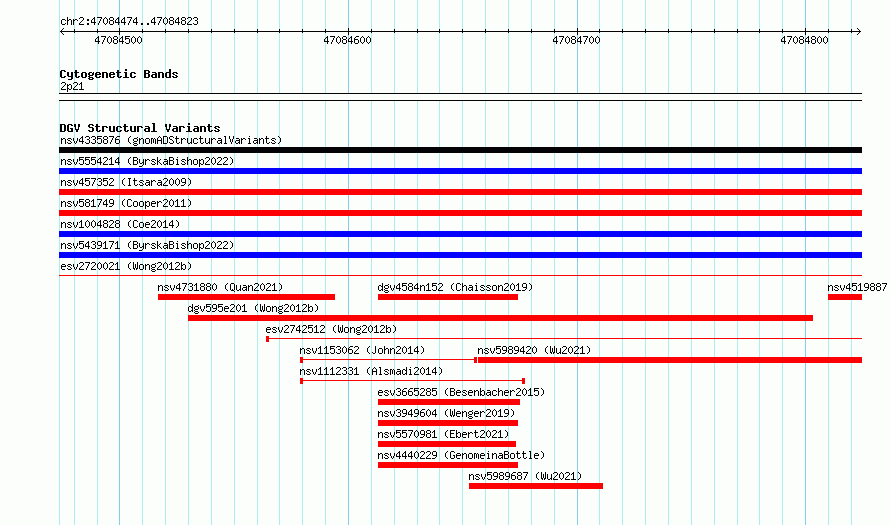The height and width of the screenshot is (525, 890).
Task: Click the DGV Structural Variants track title
Action: click(140, 128)
